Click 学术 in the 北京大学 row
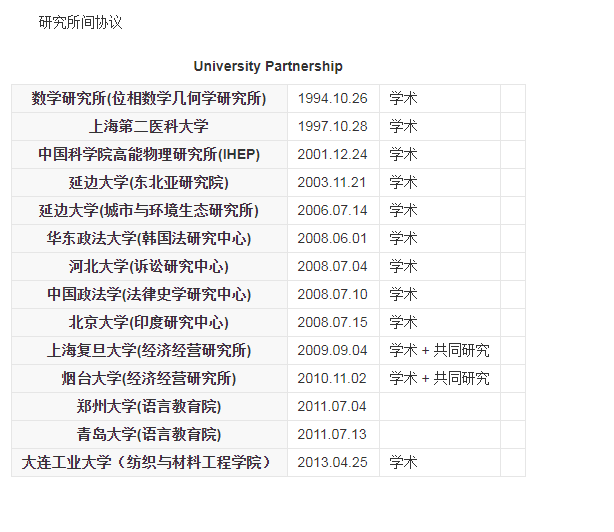 (x=403, y=323)
